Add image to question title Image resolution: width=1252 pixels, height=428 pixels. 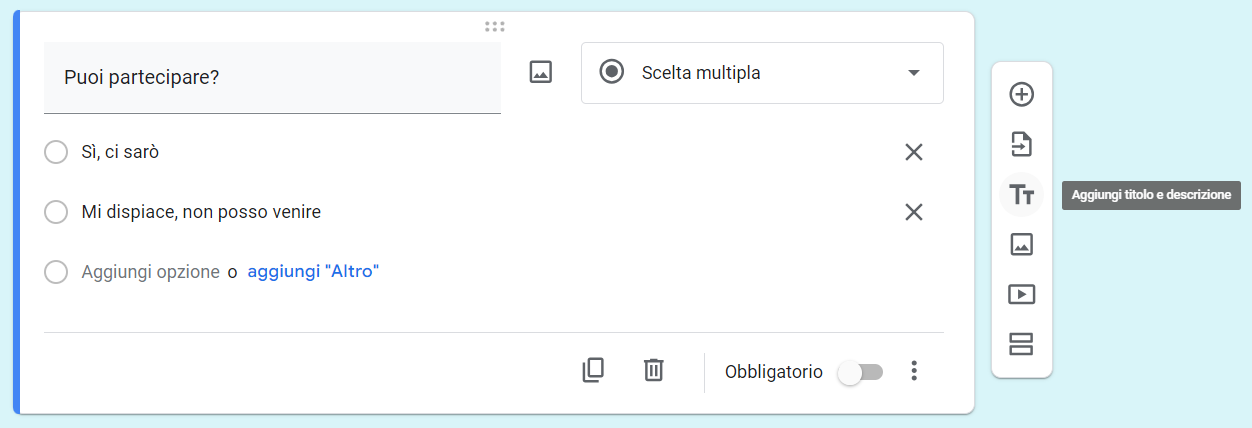[x=541, y=72]
